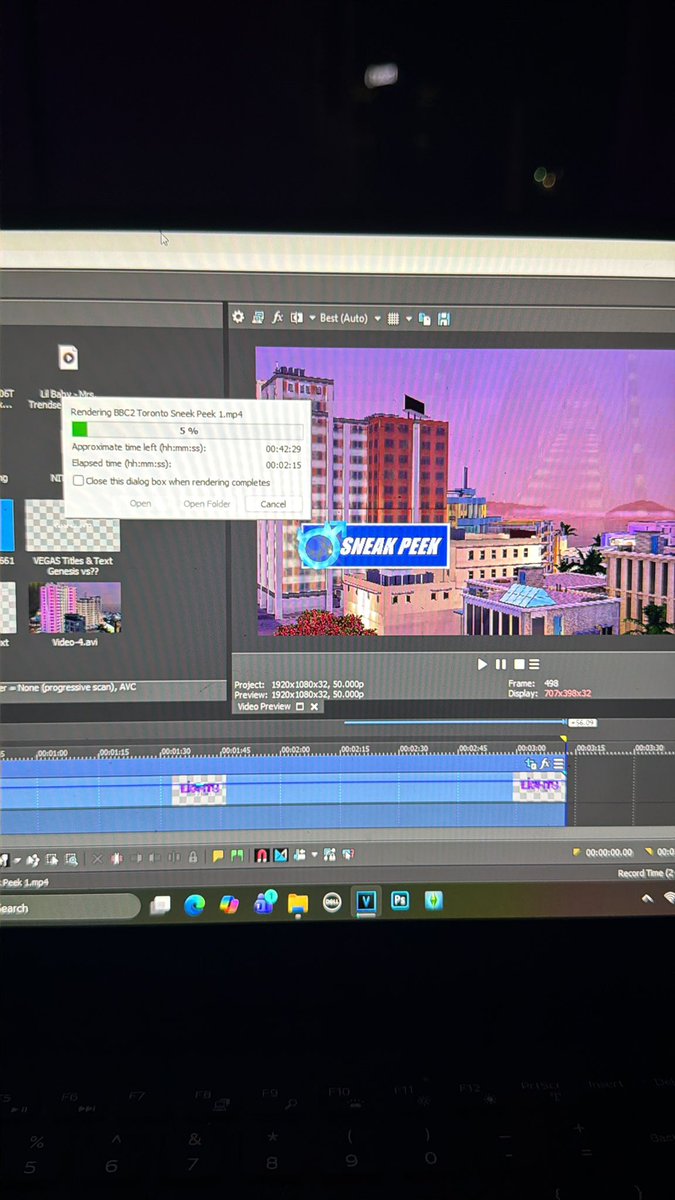This screenshot has width=675, height=1200.
Task: Click the greyed-out Open Folder button
Action: [207, 504]
